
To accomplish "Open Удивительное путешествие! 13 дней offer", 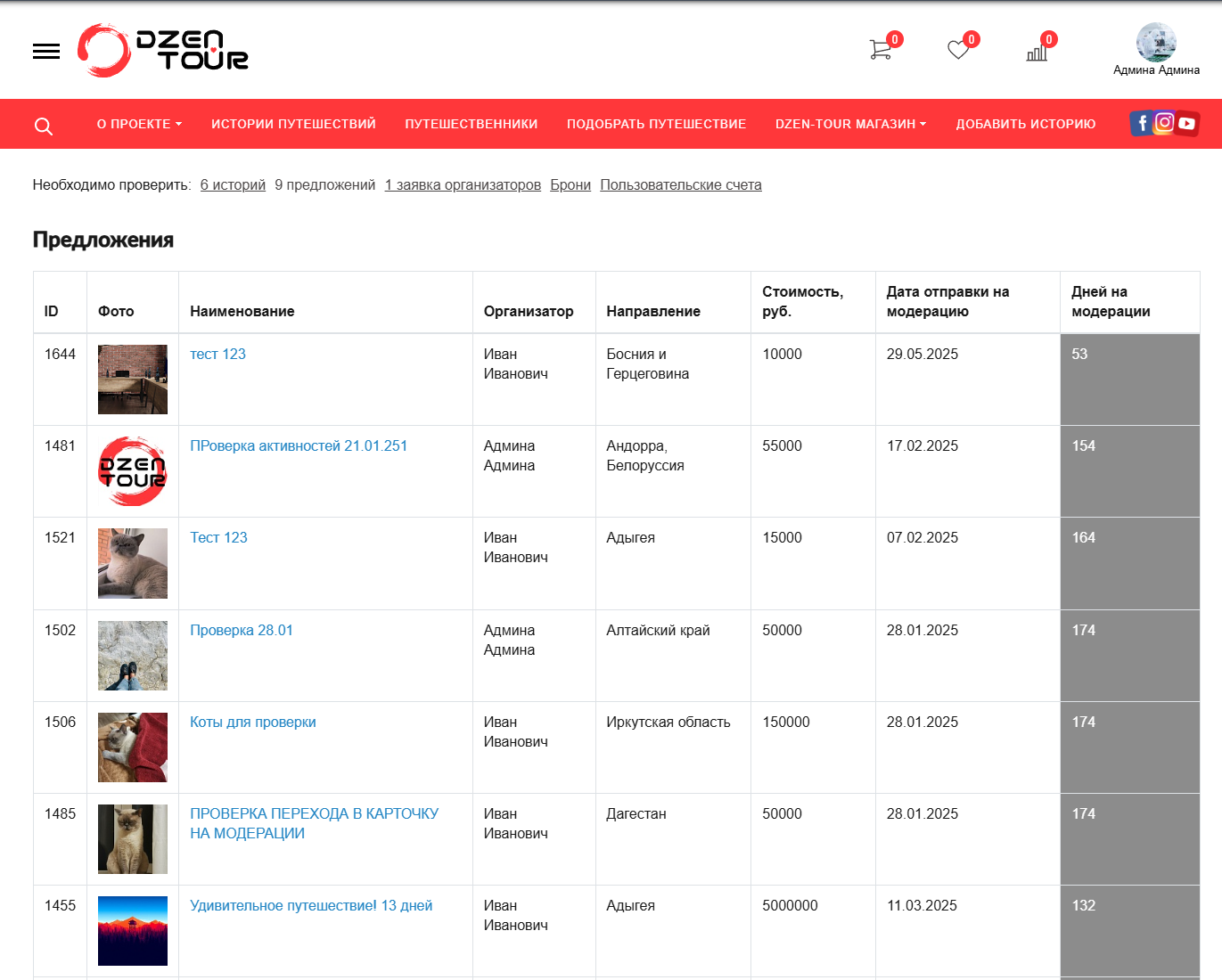I will tap(311, 905).
